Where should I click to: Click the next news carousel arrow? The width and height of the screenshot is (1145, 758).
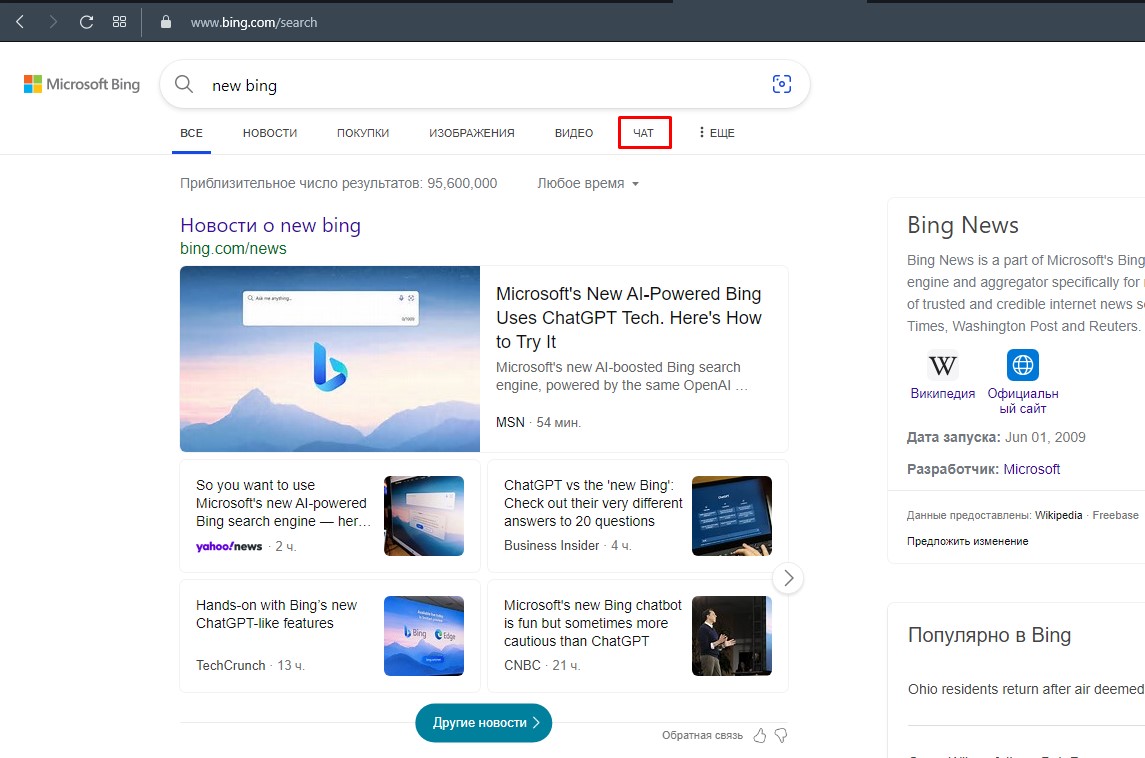point(788,578)
